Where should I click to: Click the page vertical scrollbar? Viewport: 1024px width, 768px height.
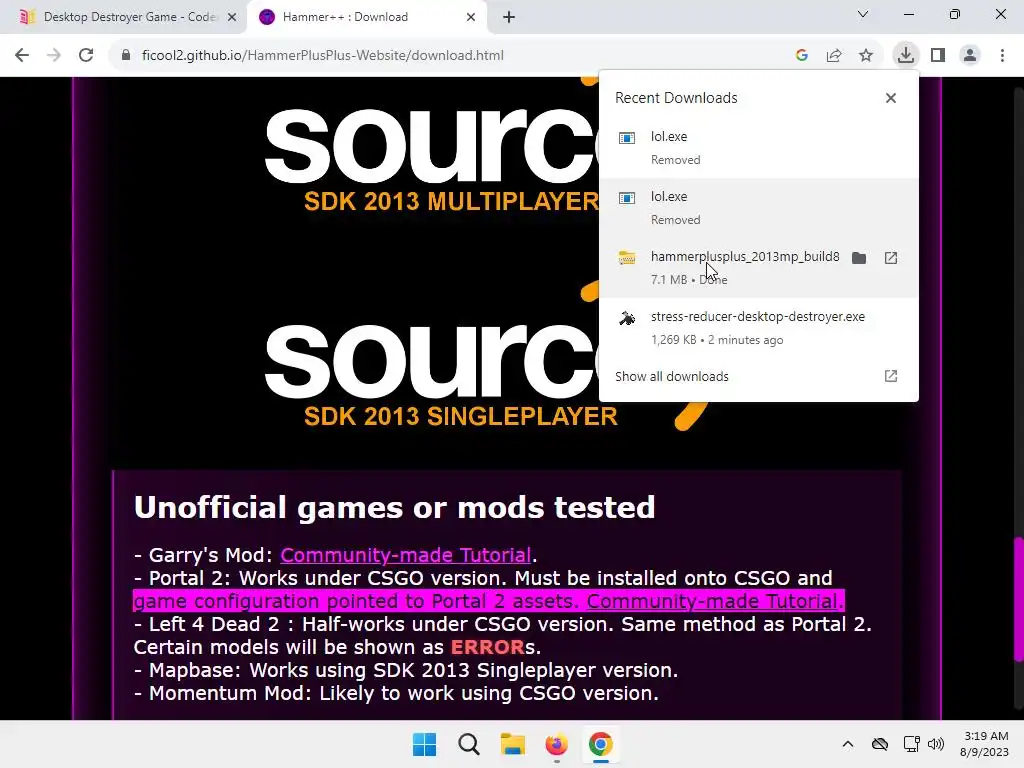tap(1017, 598)
